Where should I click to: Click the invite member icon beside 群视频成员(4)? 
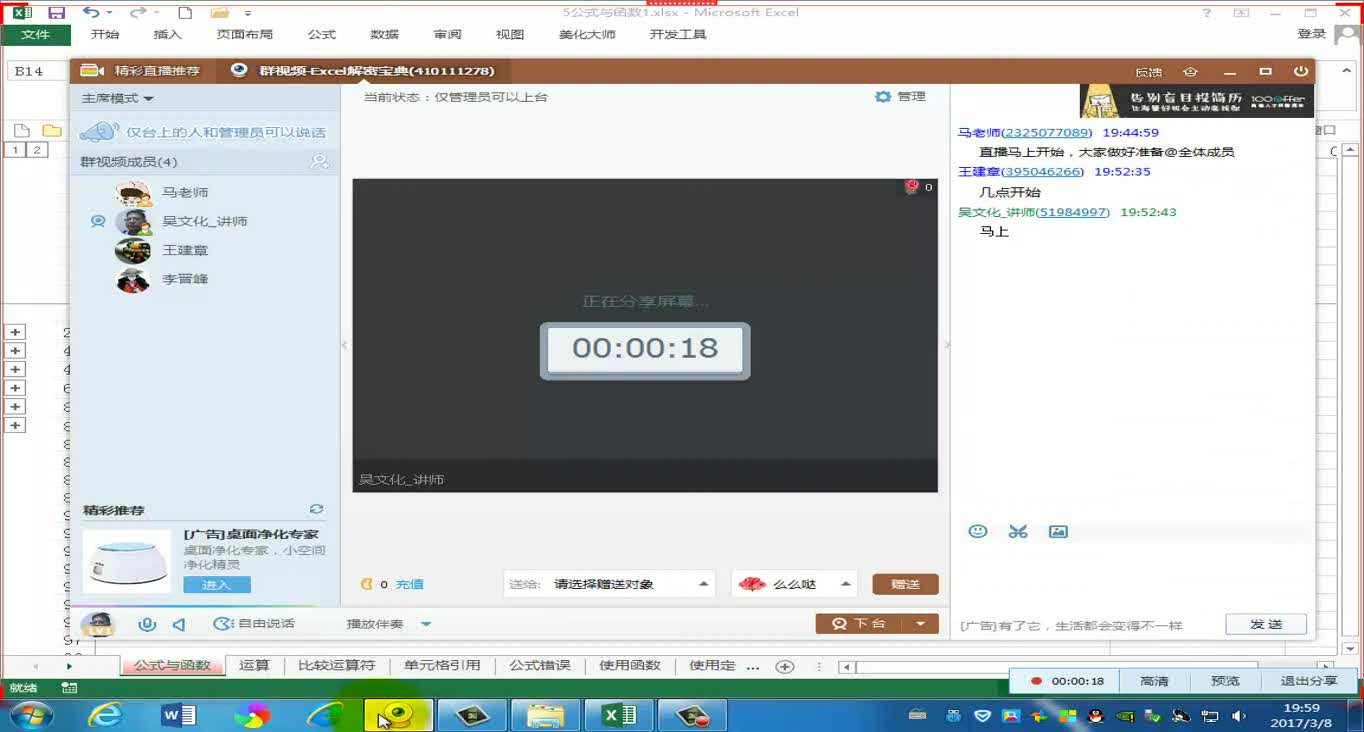319,161
